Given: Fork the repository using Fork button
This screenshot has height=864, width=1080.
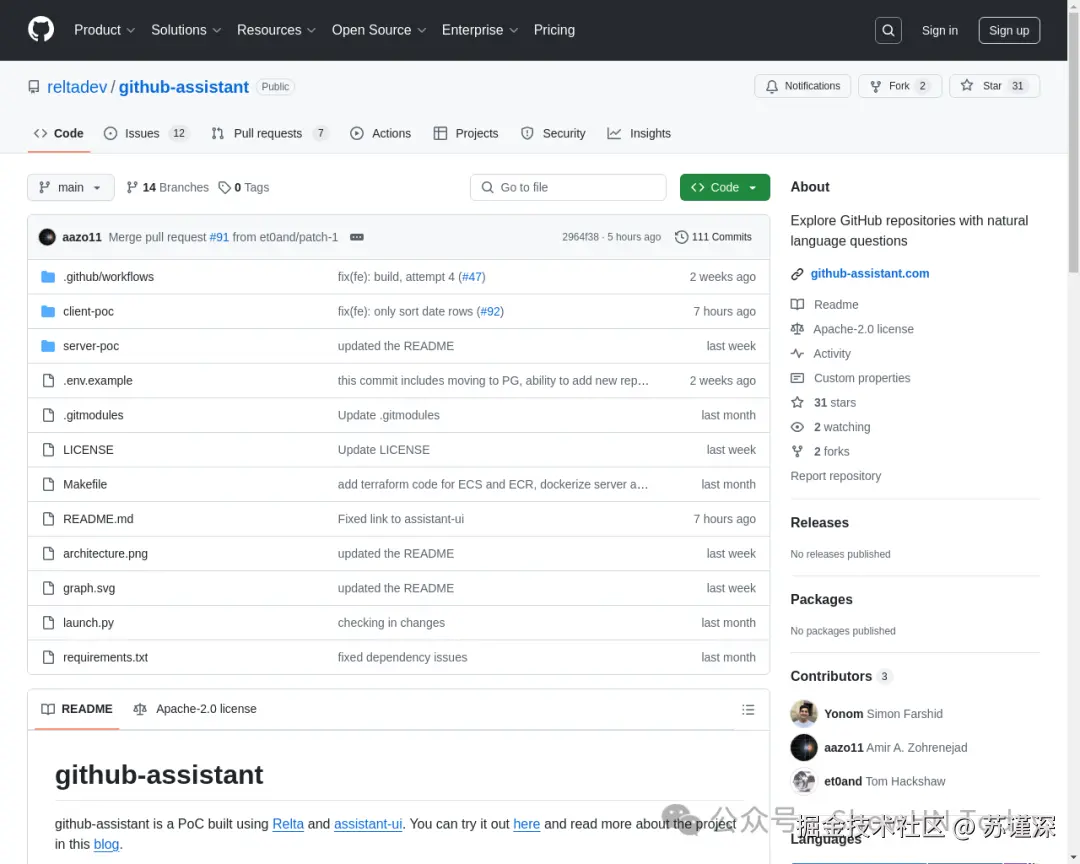Looking at the screenshot, I should click(900, 86).
